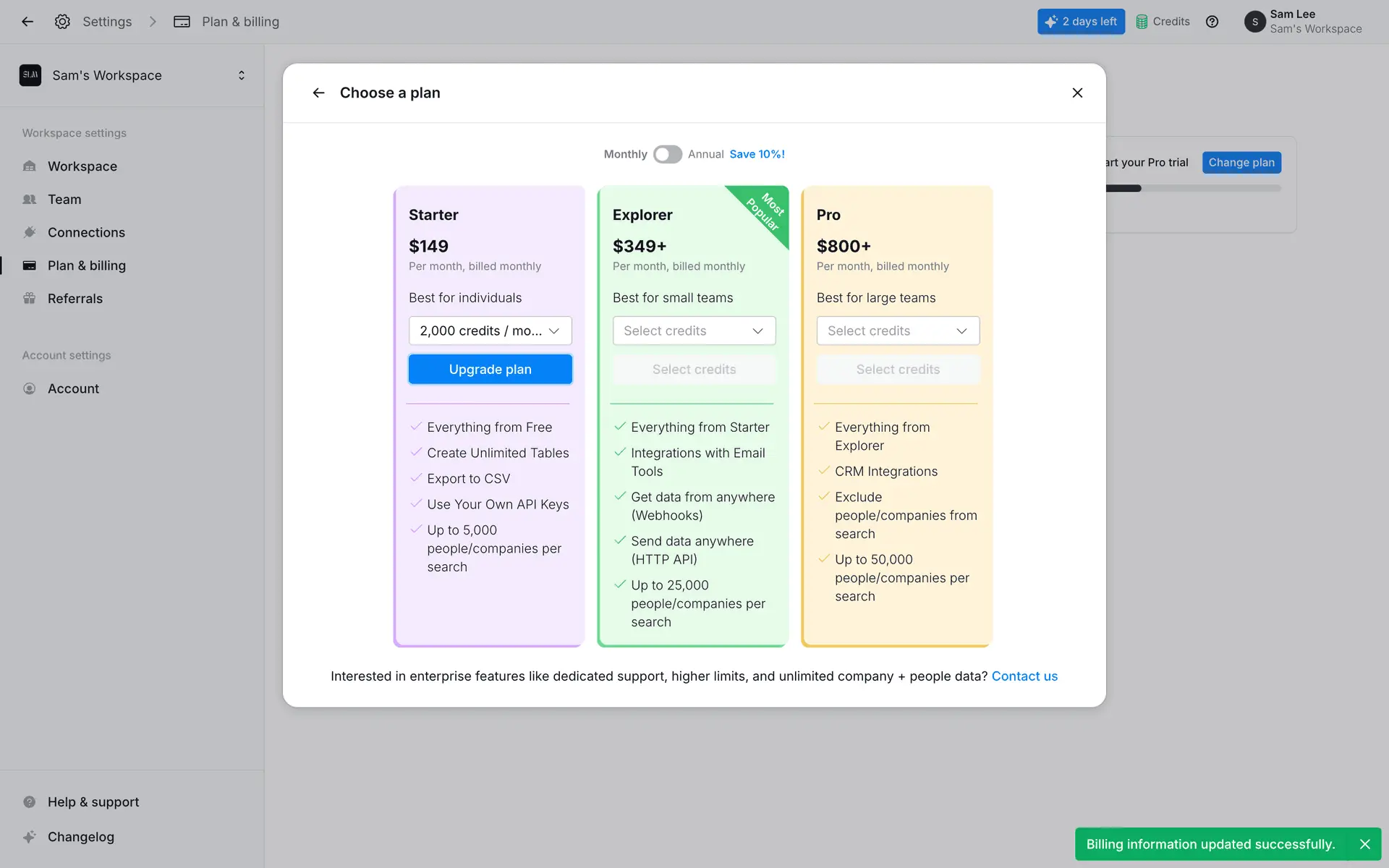Dismiss the billing success notification
The width and height of the screenshot is (1389, 868).
pos(1364,844)
